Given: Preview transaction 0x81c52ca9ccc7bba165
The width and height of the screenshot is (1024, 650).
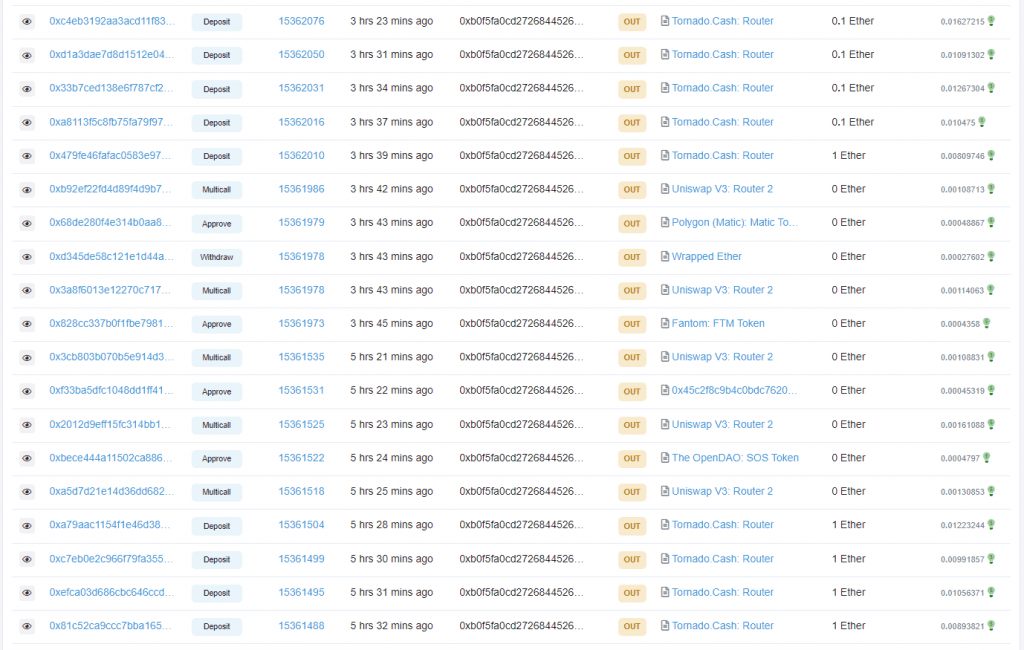Looking at the screenshot, I should click(27, 626).
